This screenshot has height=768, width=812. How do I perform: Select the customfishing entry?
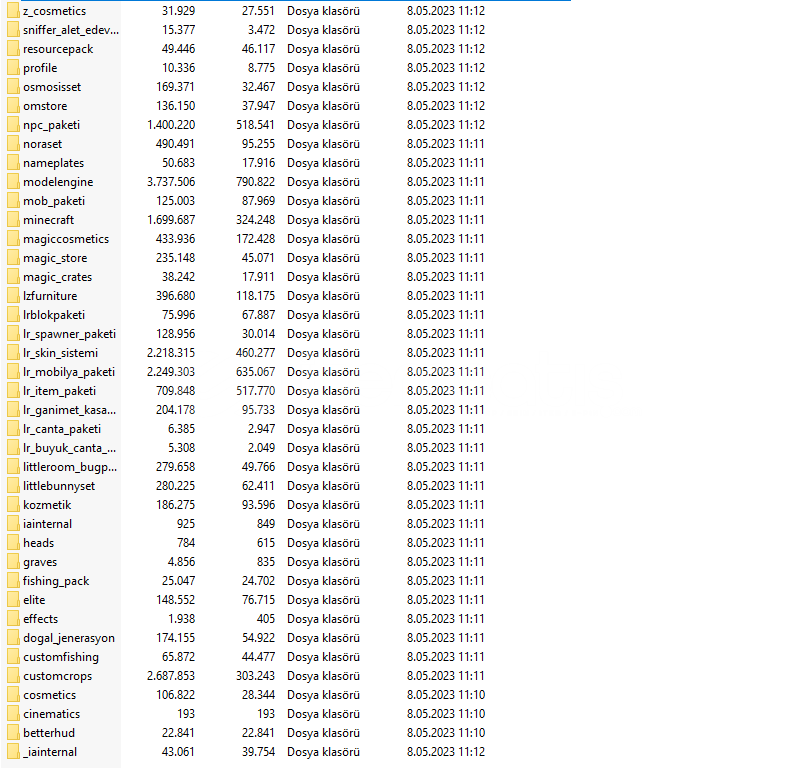click(61, 657)
